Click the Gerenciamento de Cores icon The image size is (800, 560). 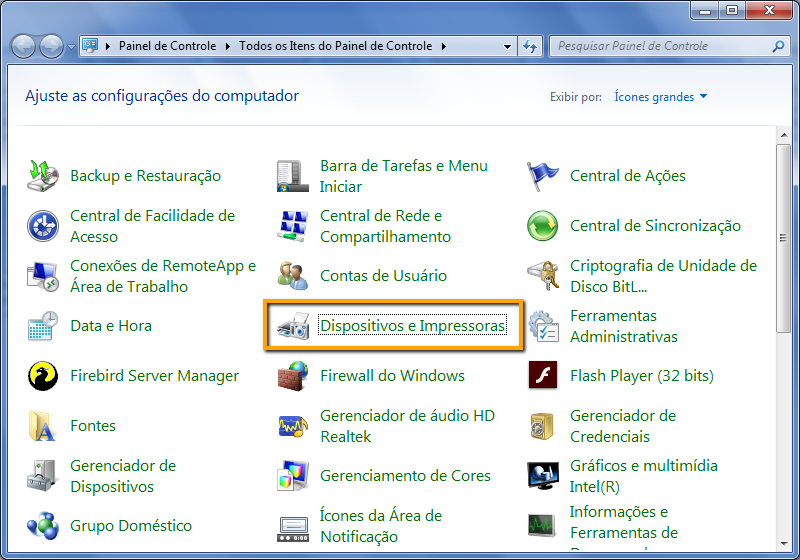292,476
